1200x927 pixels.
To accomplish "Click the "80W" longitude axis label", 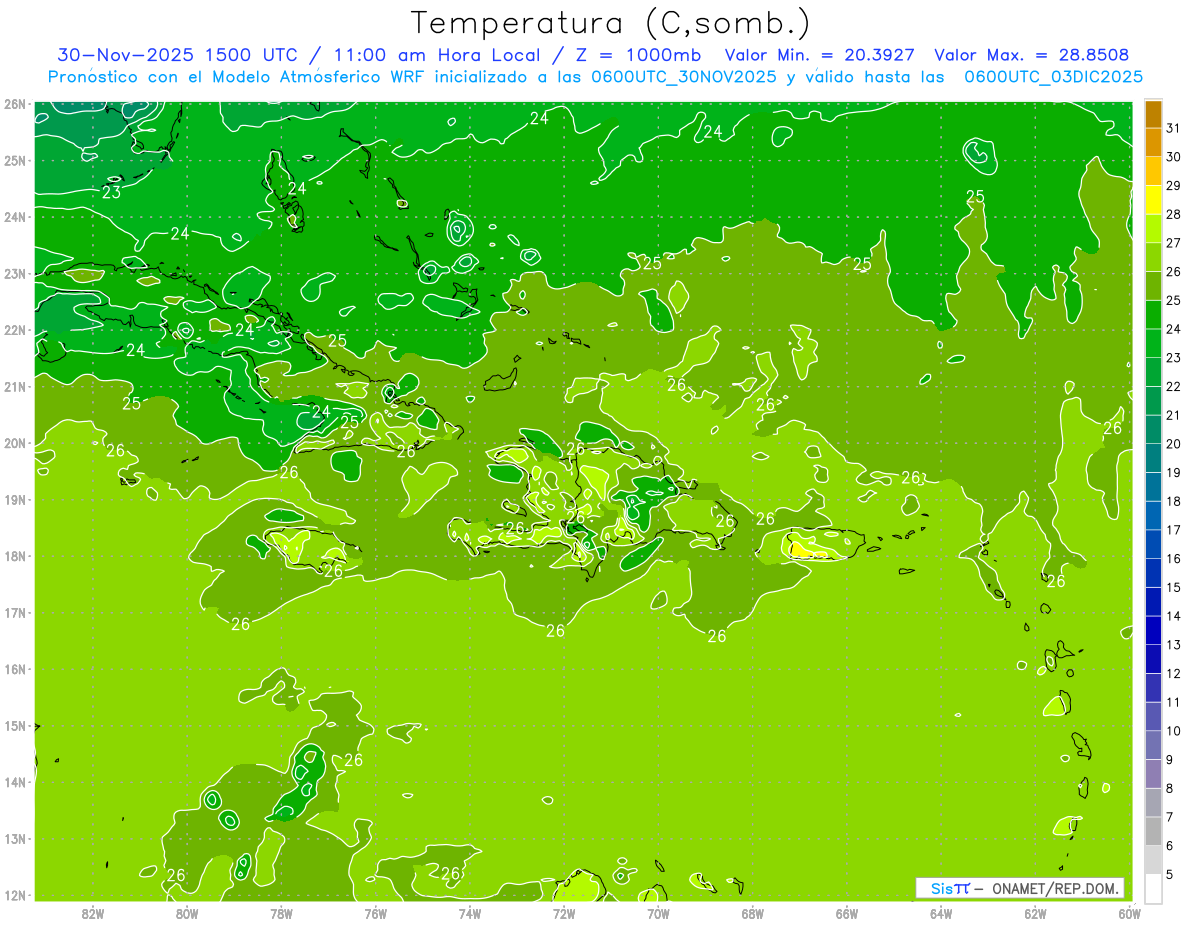I will pyautogui.click(x=187, y=913).
